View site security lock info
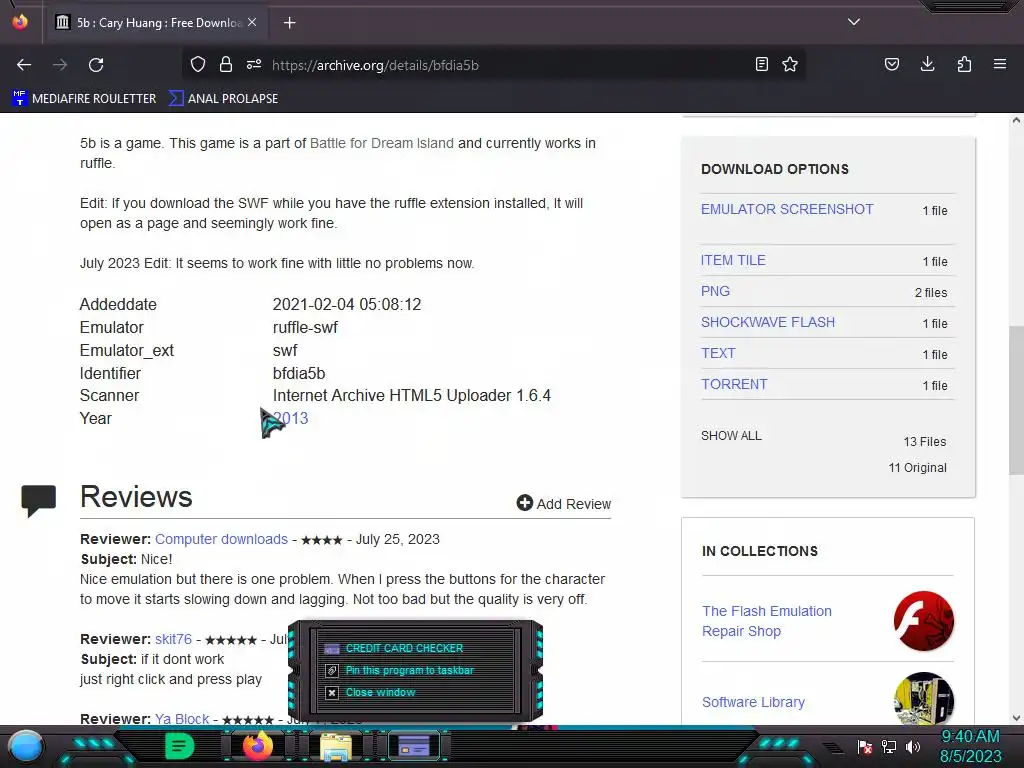Image resolution: width=1024 pixels, height=768 pixels. pos(226,65)
